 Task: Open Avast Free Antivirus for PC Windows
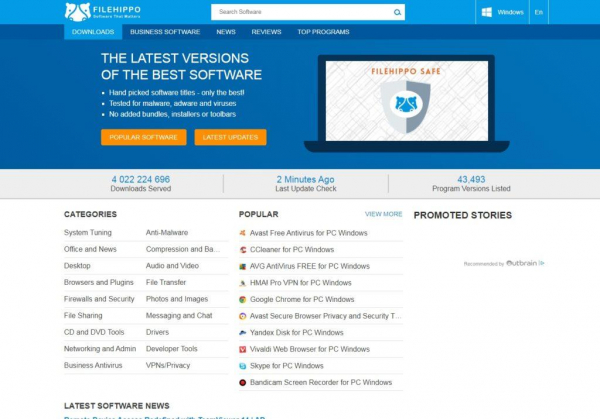pyautogui.click(x=308, y=233)
